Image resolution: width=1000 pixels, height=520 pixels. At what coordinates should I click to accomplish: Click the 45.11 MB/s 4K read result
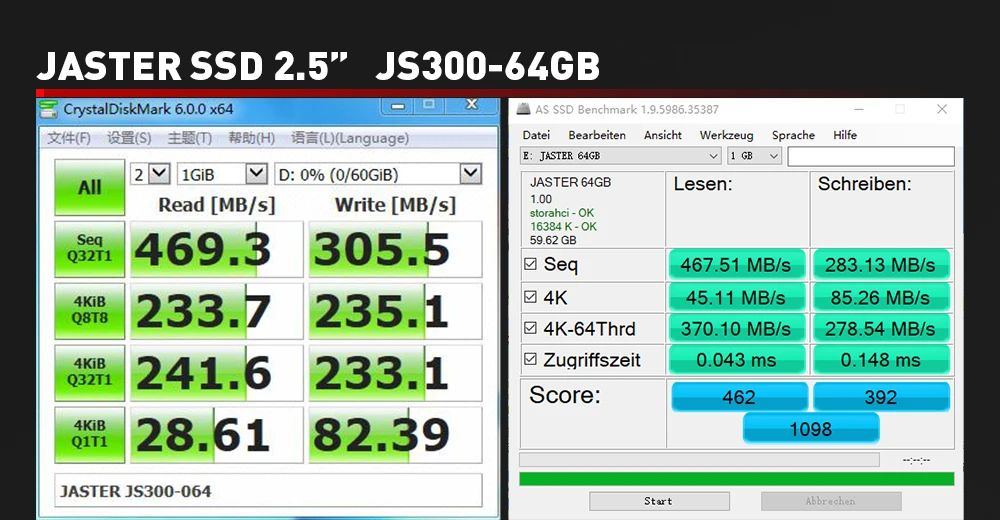[737, 297]
